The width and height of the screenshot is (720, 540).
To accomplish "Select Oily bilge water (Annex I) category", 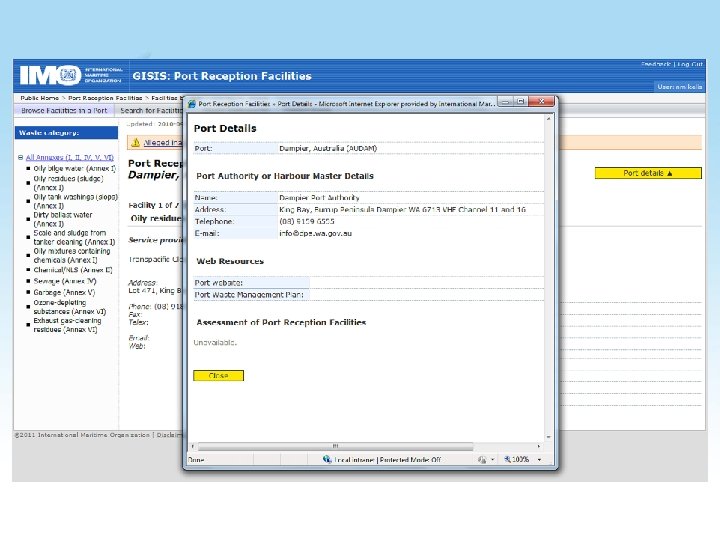I will coord(74,169).
